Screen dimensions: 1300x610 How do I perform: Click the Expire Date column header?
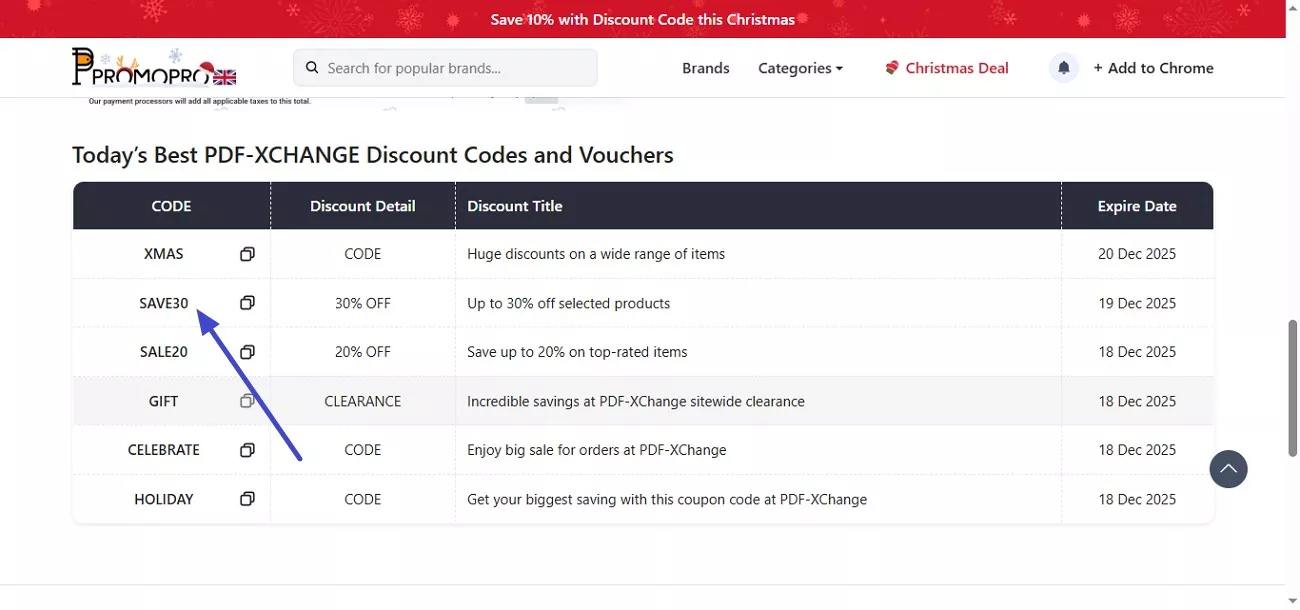pyautogui.click(x=1137, y=206)
